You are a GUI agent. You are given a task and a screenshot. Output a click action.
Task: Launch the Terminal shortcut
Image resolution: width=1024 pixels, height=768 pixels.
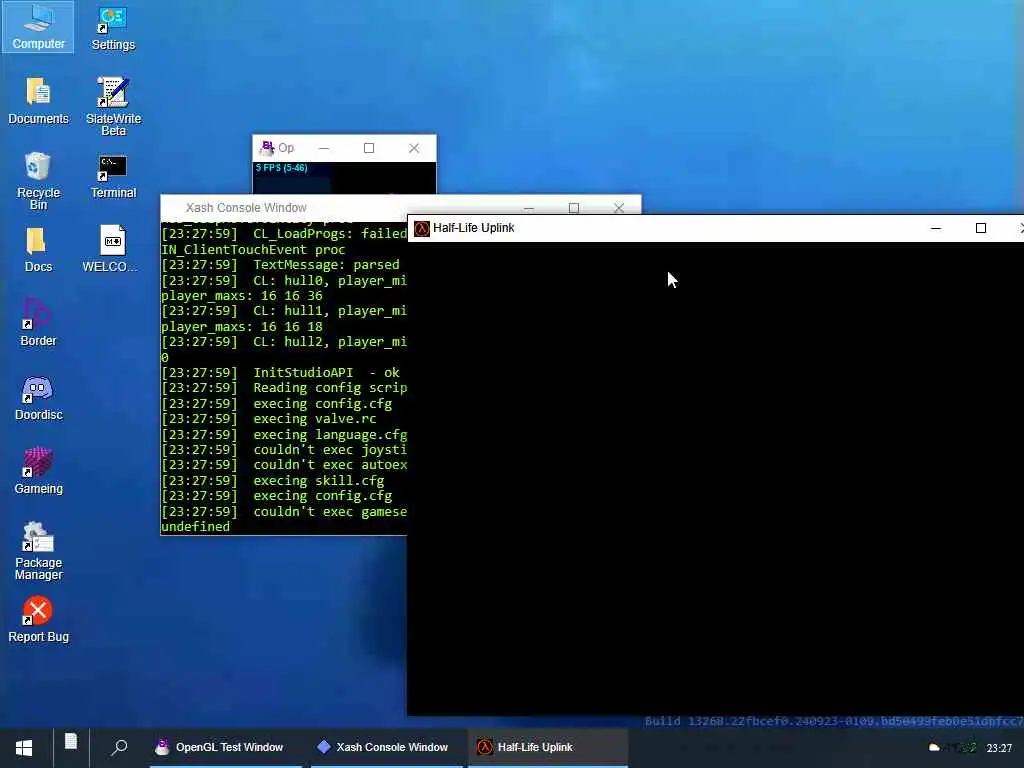click(x=113, y=176)
